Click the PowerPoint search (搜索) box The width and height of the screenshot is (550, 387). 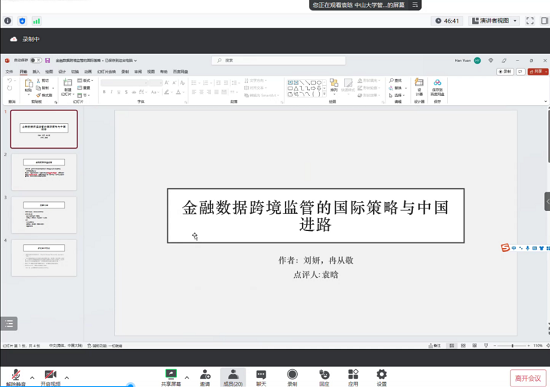[279, 60]
